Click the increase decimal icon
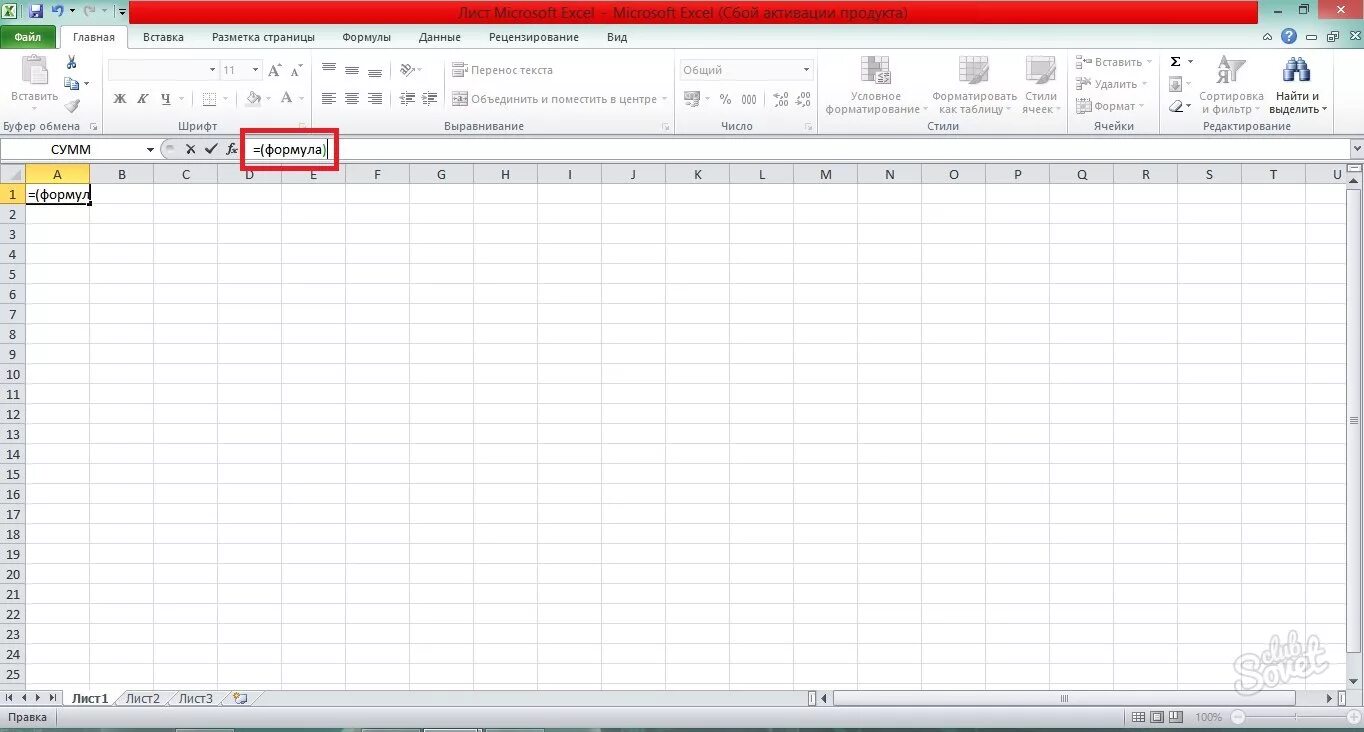Image resolution: width=1364 pixels, height=732 pixels. pos(781,99)
